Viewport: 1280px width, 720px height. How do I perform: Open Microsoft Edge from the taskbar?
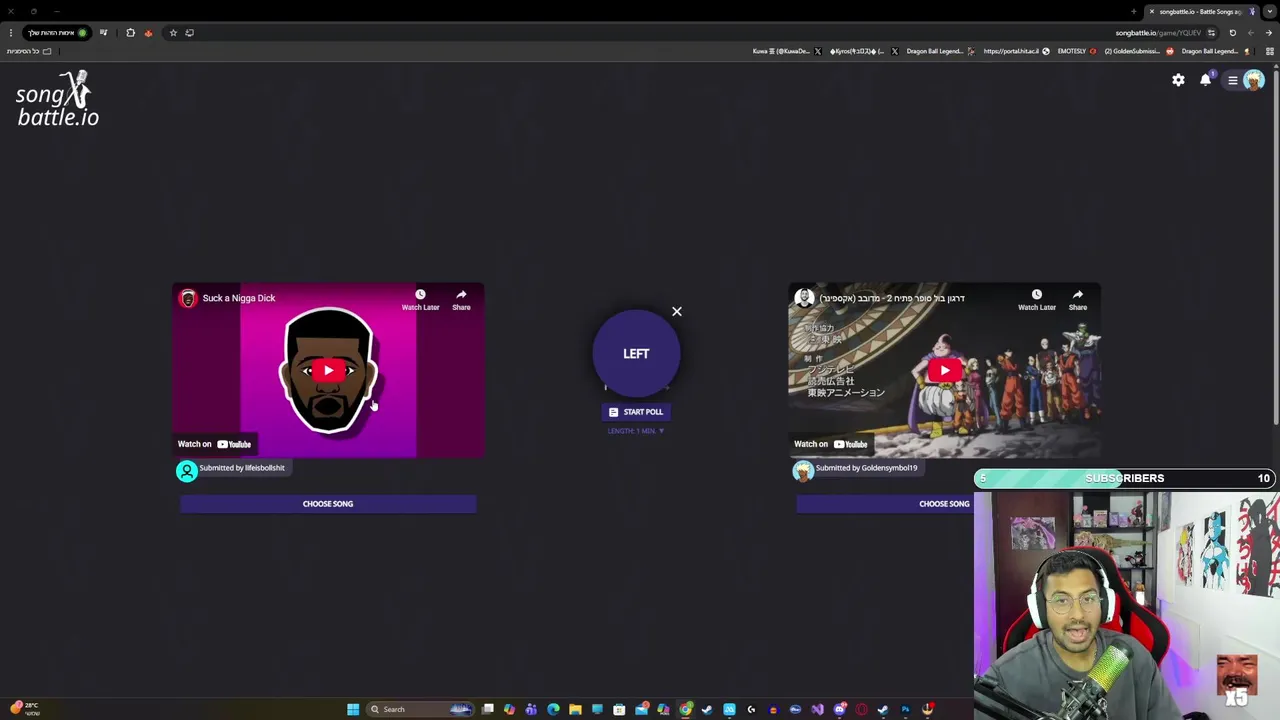(553, 710)
